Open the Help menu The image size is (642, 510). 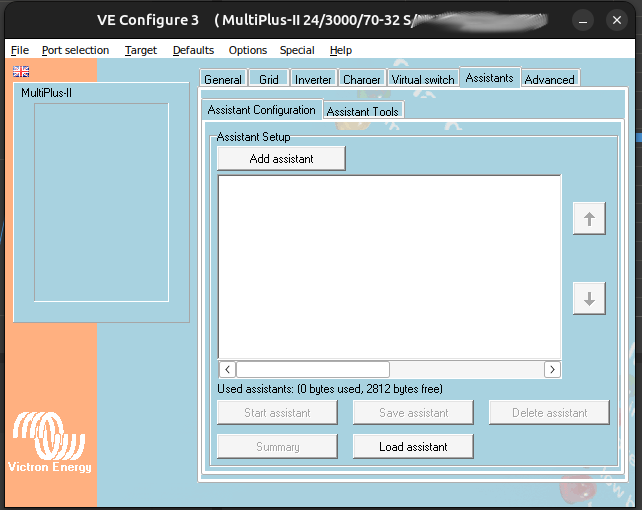click(x=341, y=50)
